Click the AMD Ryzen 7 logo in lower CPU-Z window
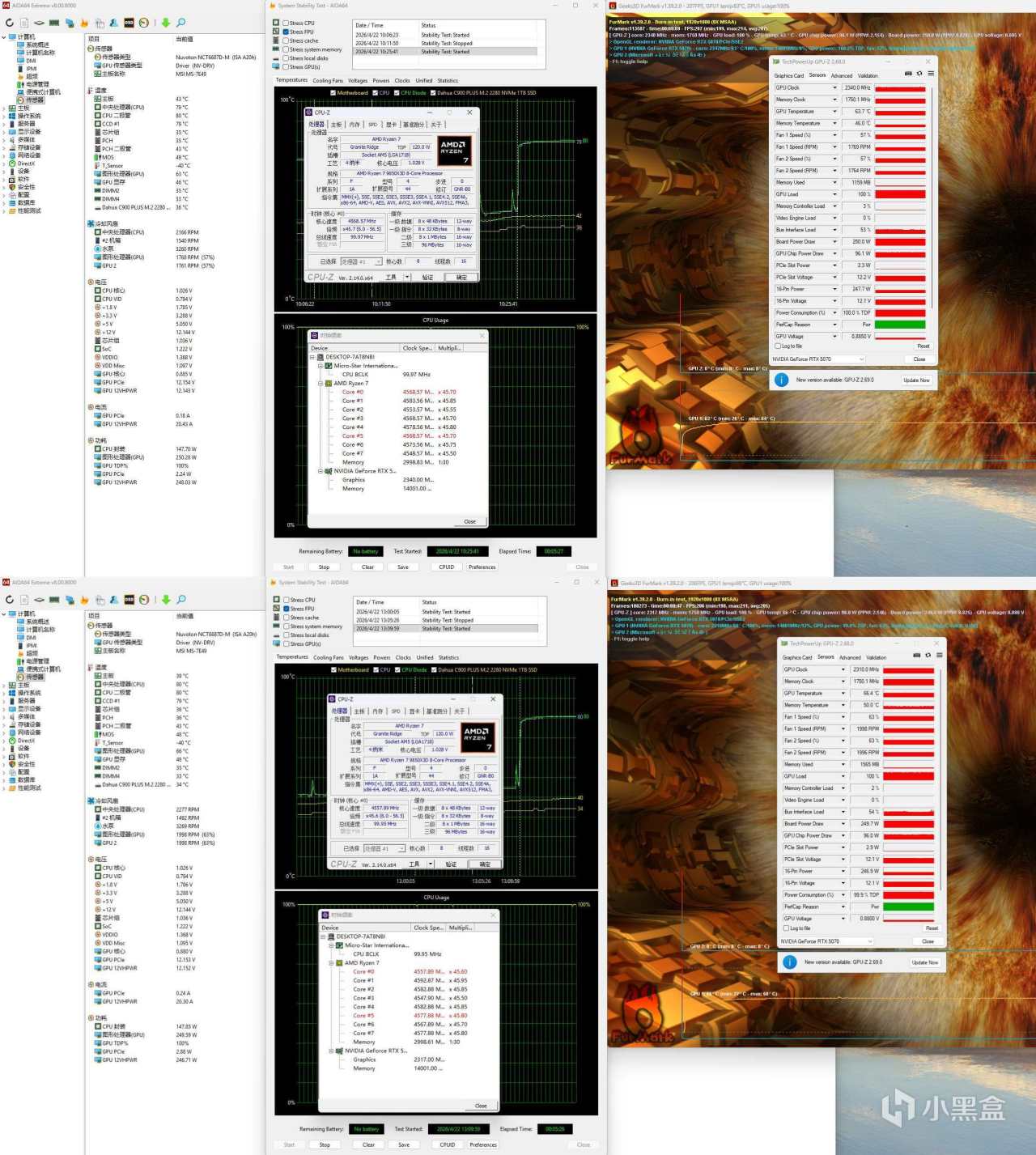The width and height of the screenshot is (1036, 1155). 476,736
